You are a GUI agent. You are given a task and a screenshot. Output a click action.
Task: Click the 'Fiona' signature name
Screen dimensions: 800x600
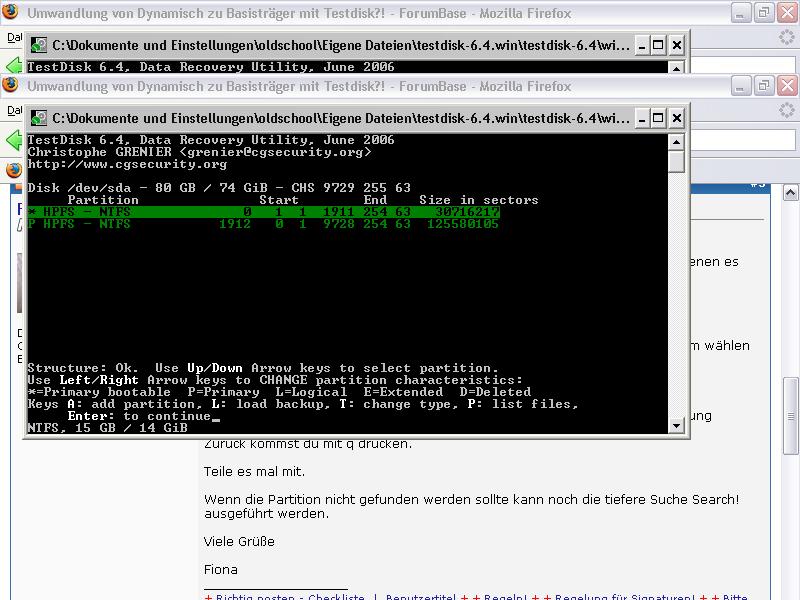[220, 569]
